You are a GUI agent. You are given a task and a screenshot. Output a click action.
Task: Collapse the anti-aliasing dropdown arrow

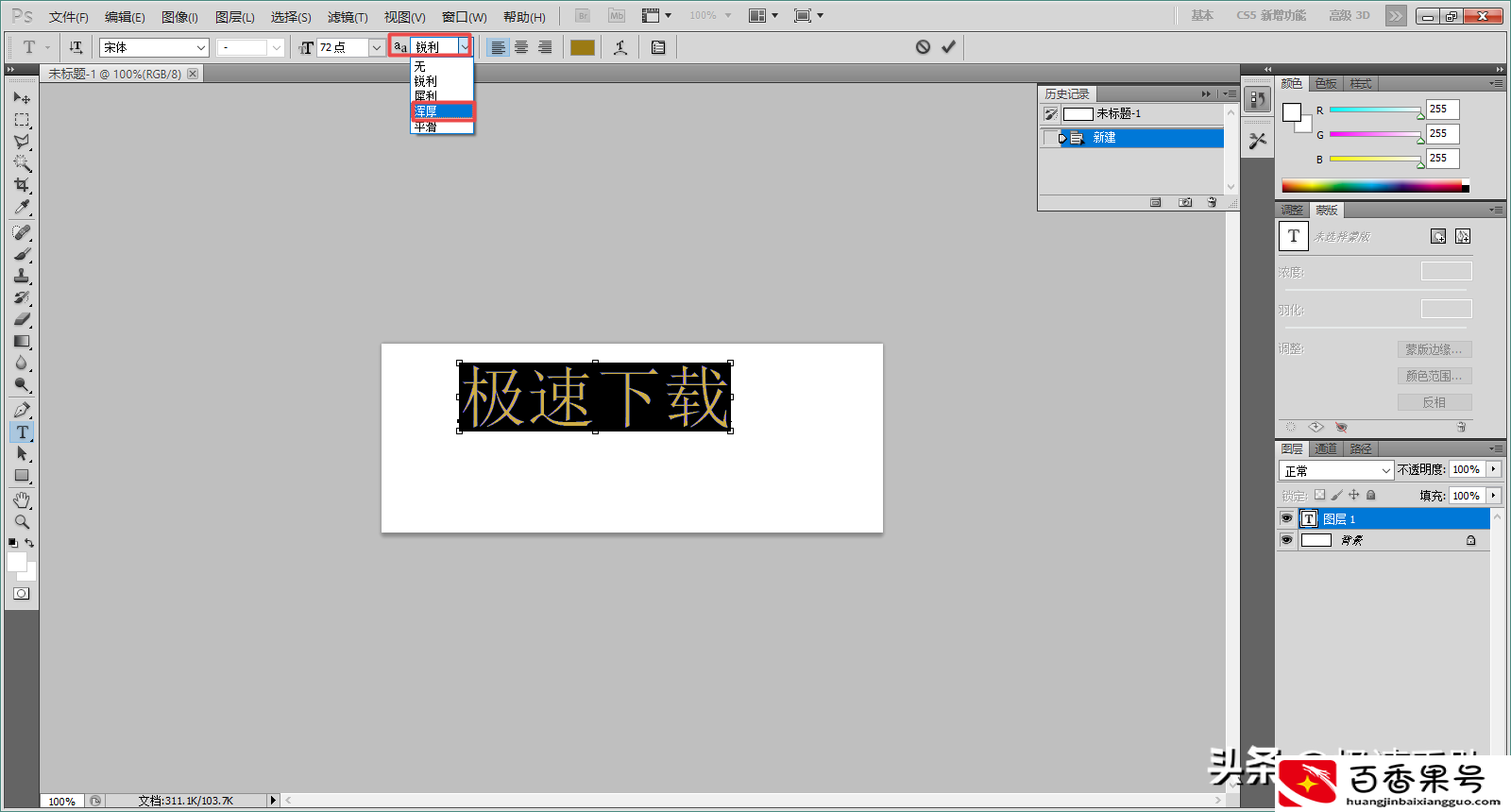(x=464, y=46)
